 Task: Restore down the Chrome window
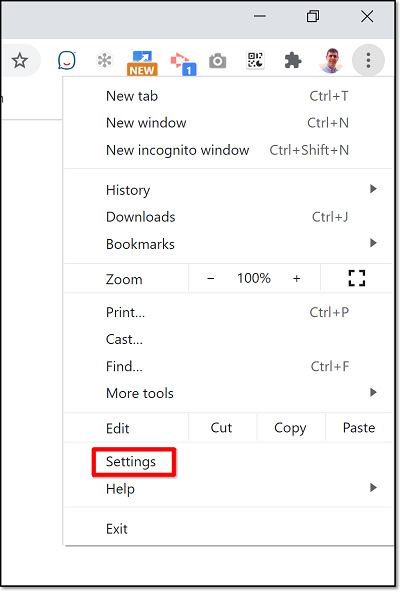pyautogui.click(x=313, y=17)
